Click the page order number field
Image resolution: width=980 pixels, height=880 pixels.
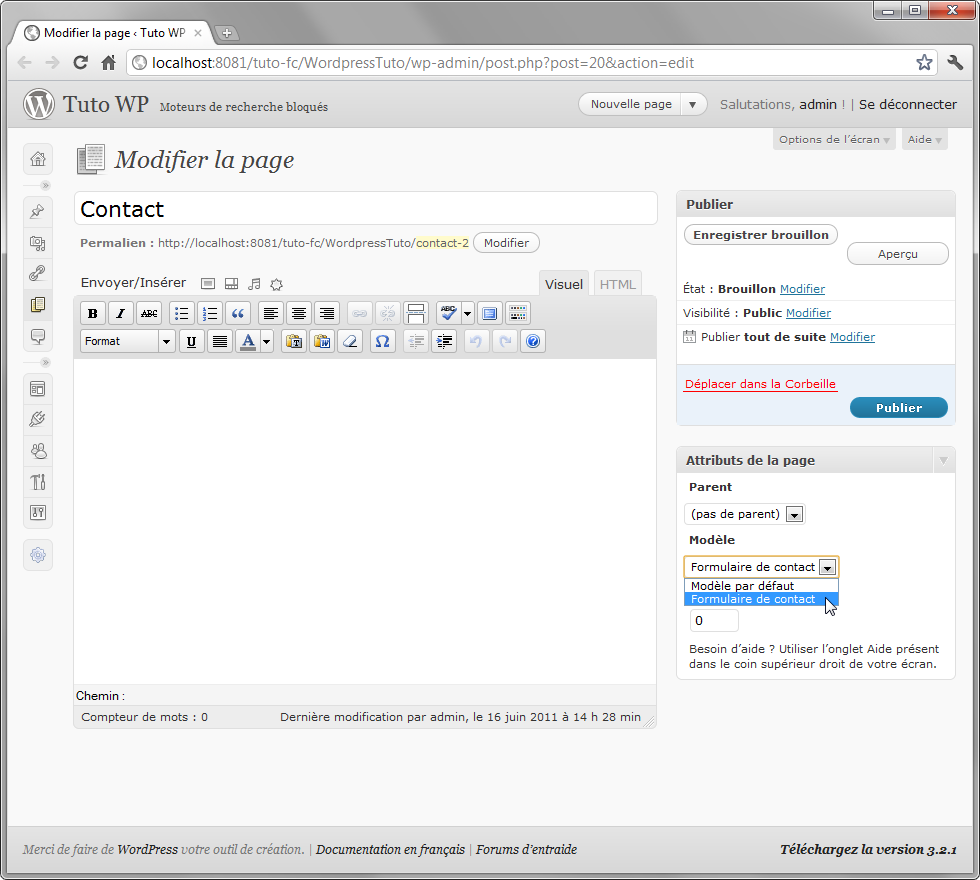coord(714,621)
